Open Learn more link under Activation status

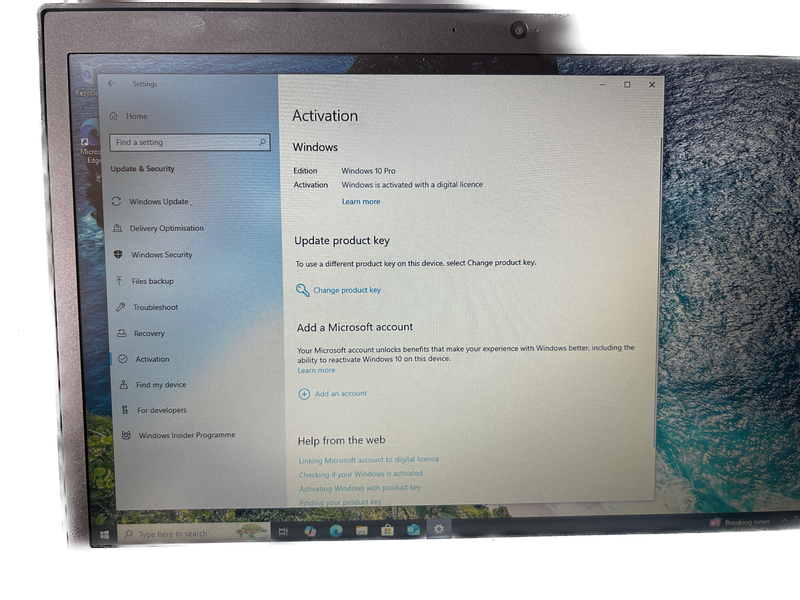[x=361, y=202]
